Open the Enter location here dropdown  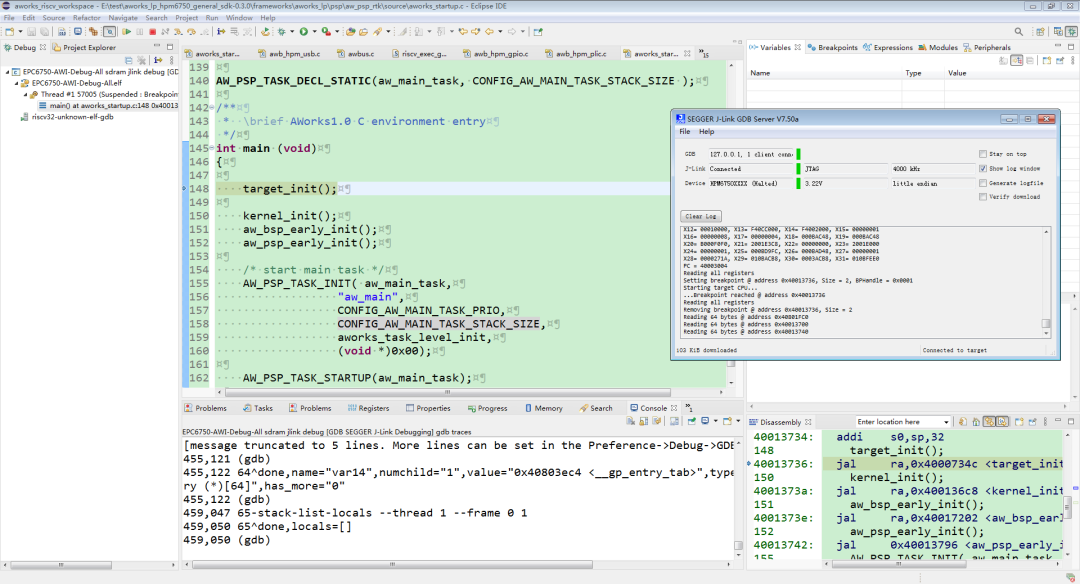coord(945,422)
